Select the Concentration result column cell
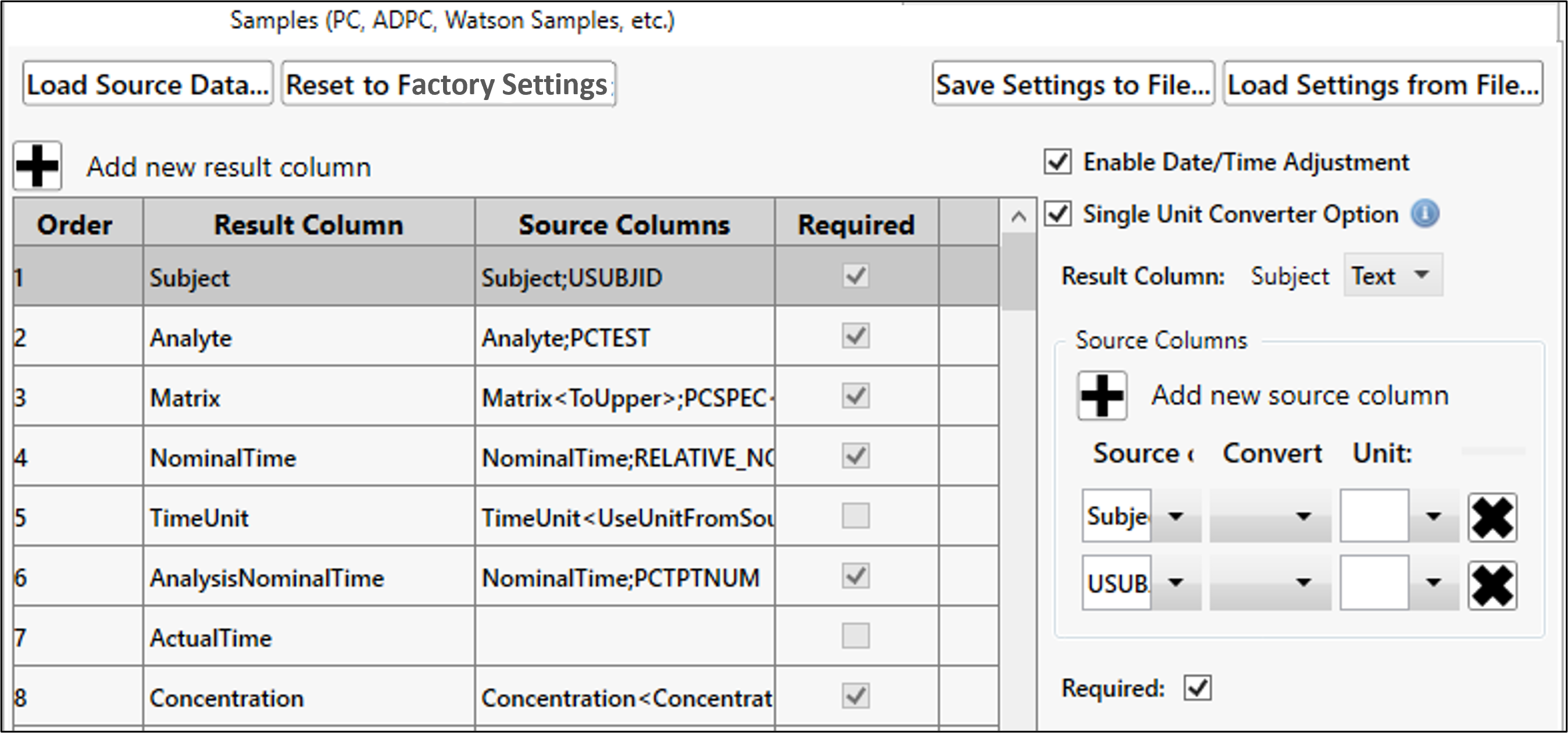The height and width of the screenshot is (733, 1568). point(309,697)
